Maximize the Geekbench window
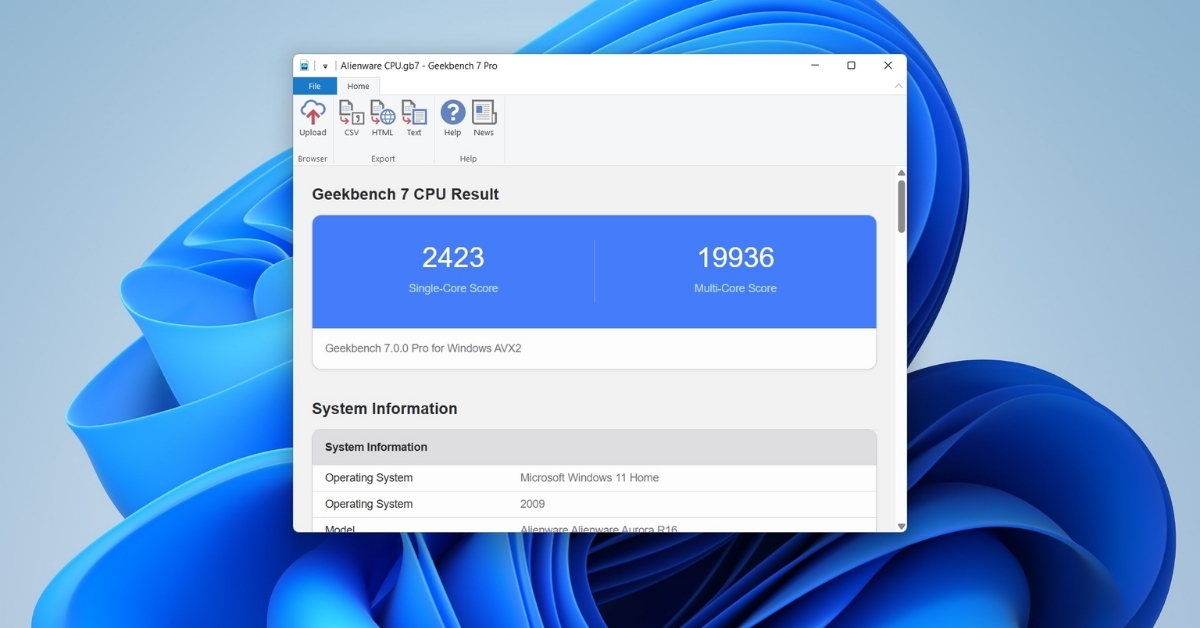The image size is (1200, 628). click(851, 66)
